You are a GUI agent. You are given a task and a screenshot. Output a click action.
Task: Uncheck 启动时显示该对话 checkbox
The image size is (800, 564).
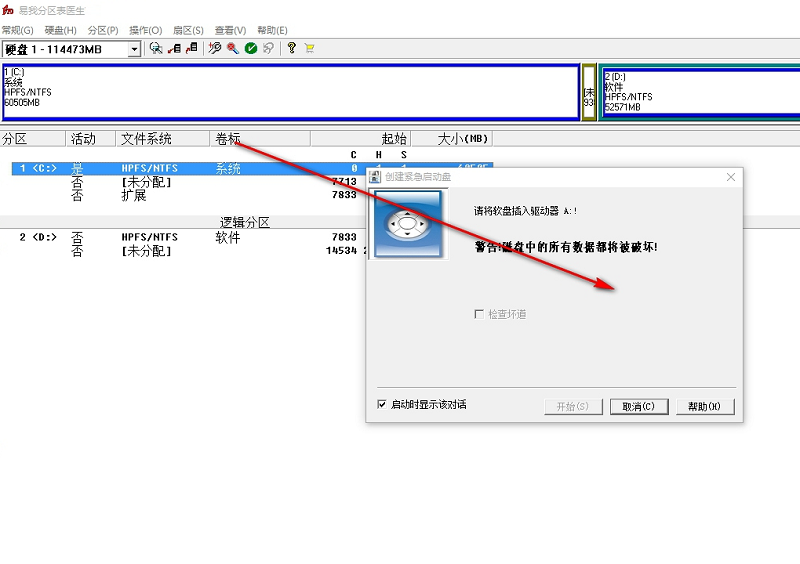click(x=382, y=404)
